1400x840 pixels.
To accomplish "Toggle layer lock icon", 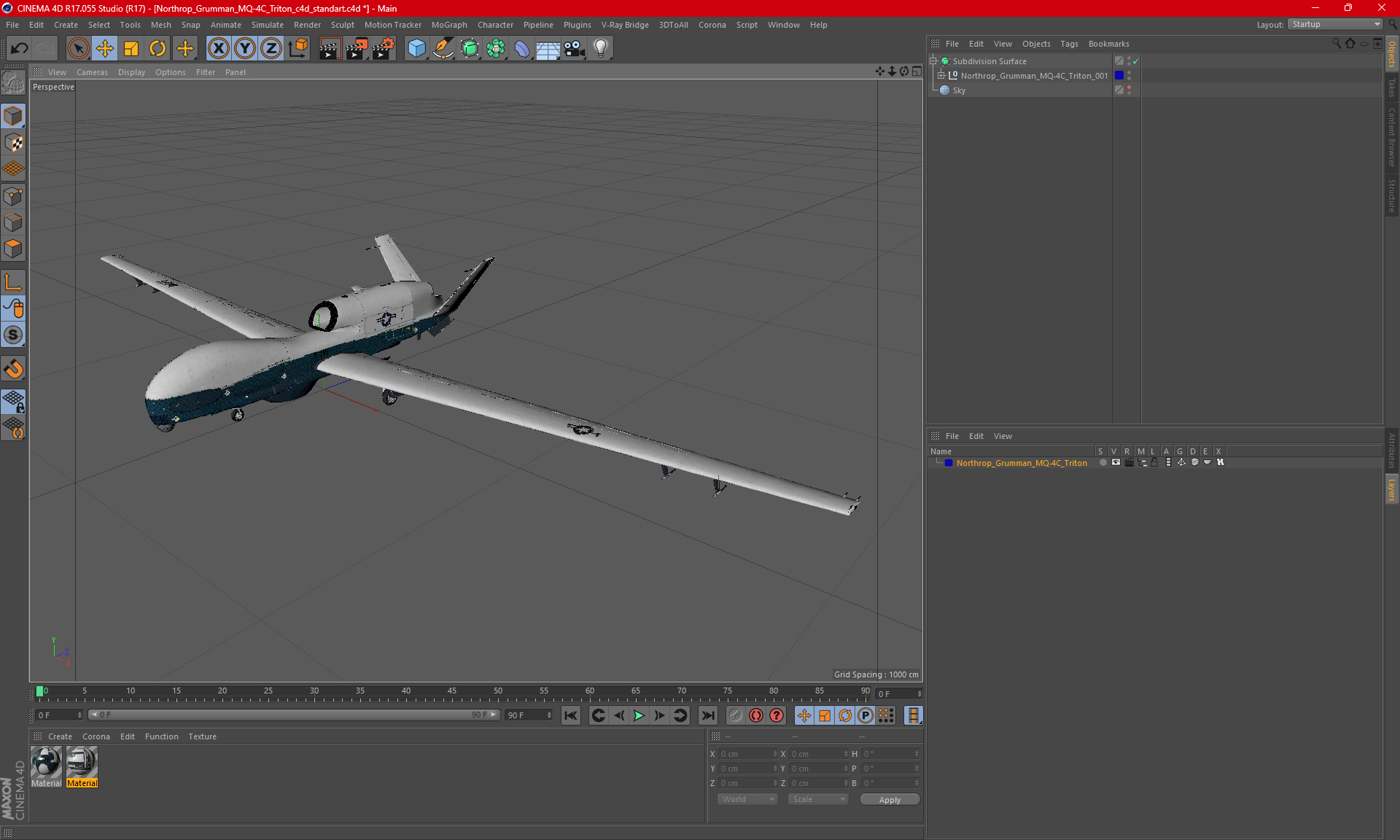I will [x=1154, y=462].
